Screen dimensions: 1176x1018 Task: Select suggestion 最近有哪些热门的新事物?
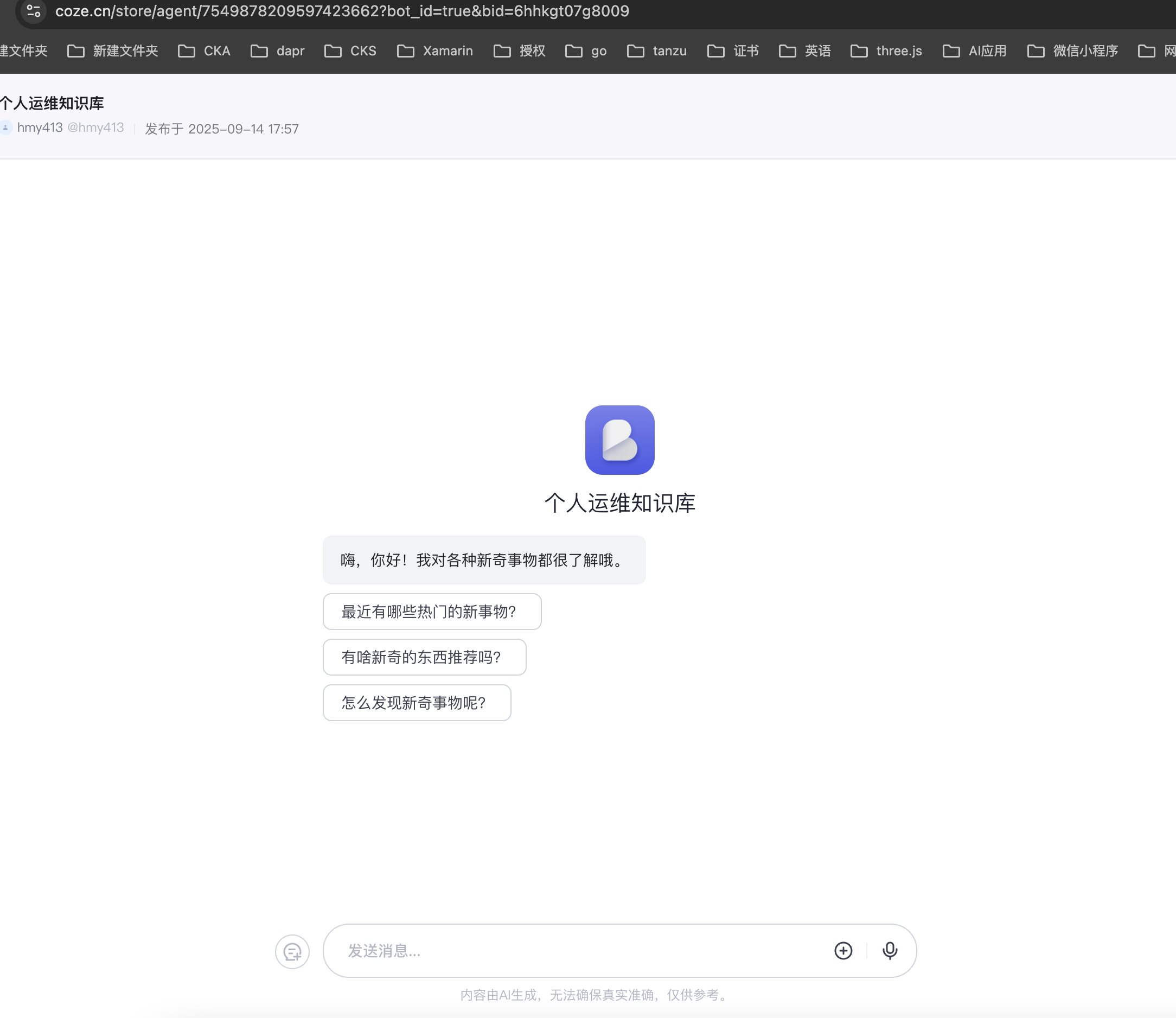click(x=432, y=611)
